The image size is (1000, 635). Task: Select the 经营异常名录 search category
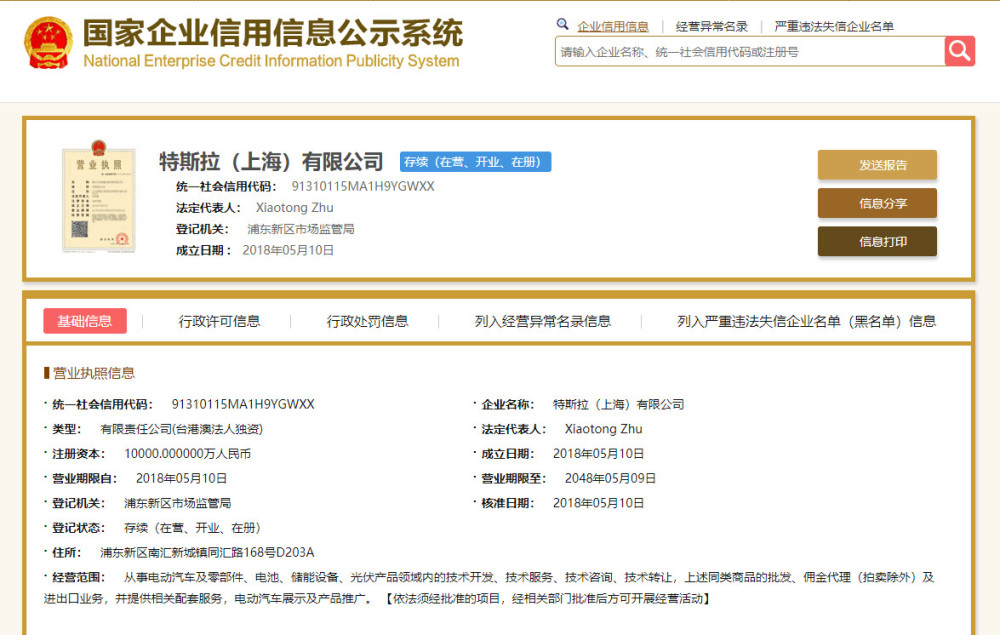(x=712, y=26)
